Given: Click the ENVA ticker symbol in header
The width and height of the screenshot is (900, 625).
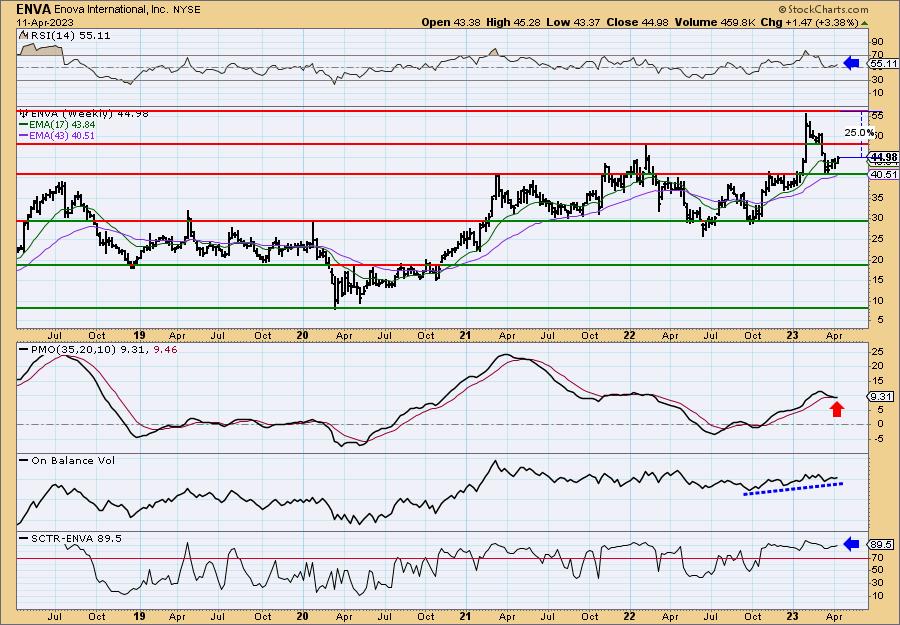Looking at the screenshot, I should (34, 9).
